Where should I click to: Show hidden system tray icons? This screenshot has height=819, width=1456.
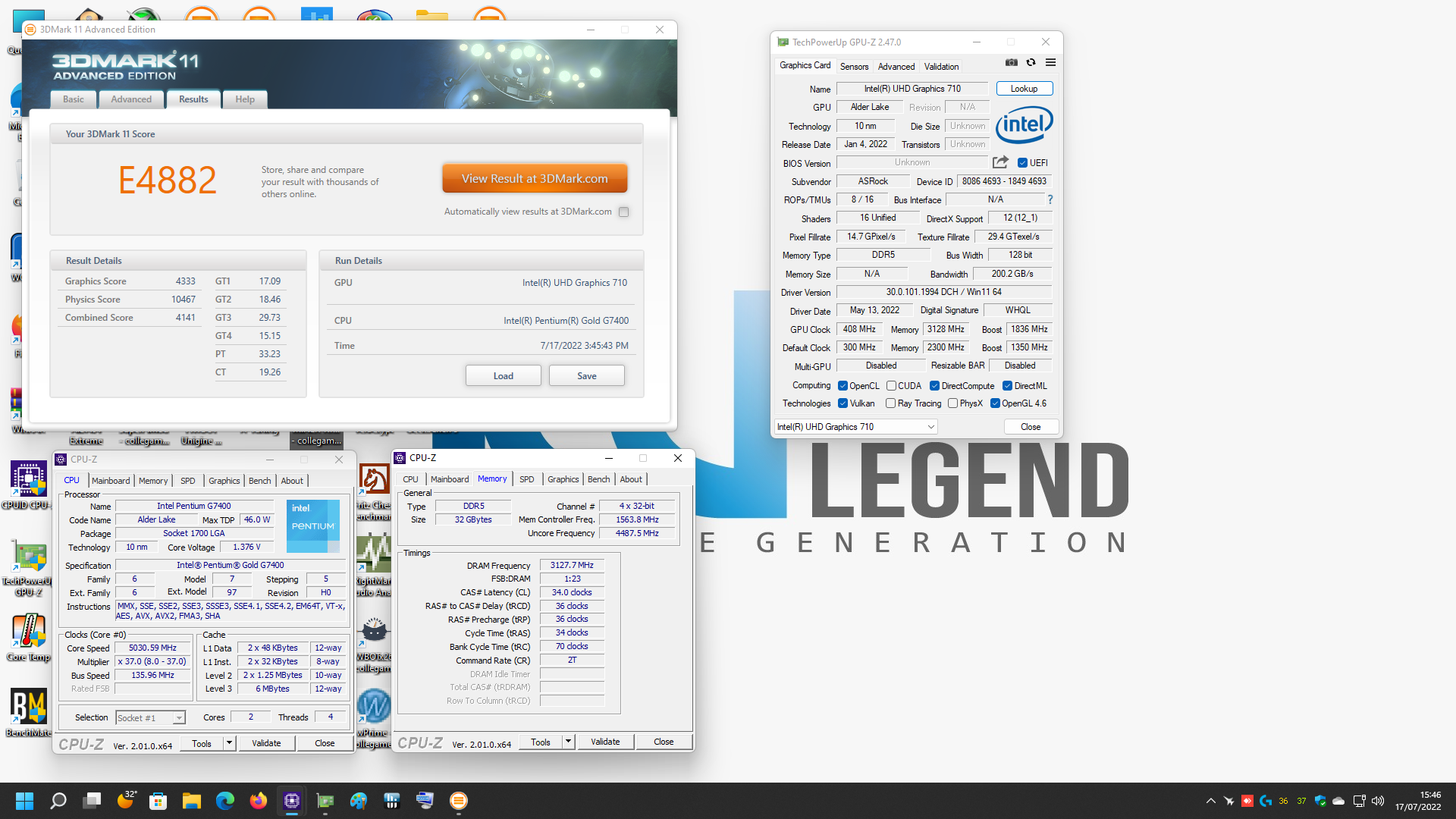pyautogui.click(x=1210, y=801)
